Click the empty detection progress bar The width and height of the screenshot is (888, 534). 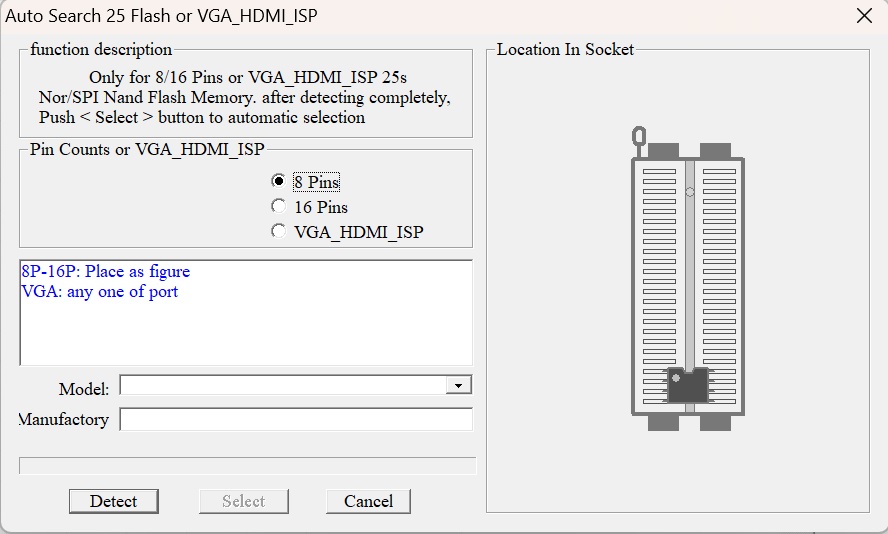tap(248, 466)
